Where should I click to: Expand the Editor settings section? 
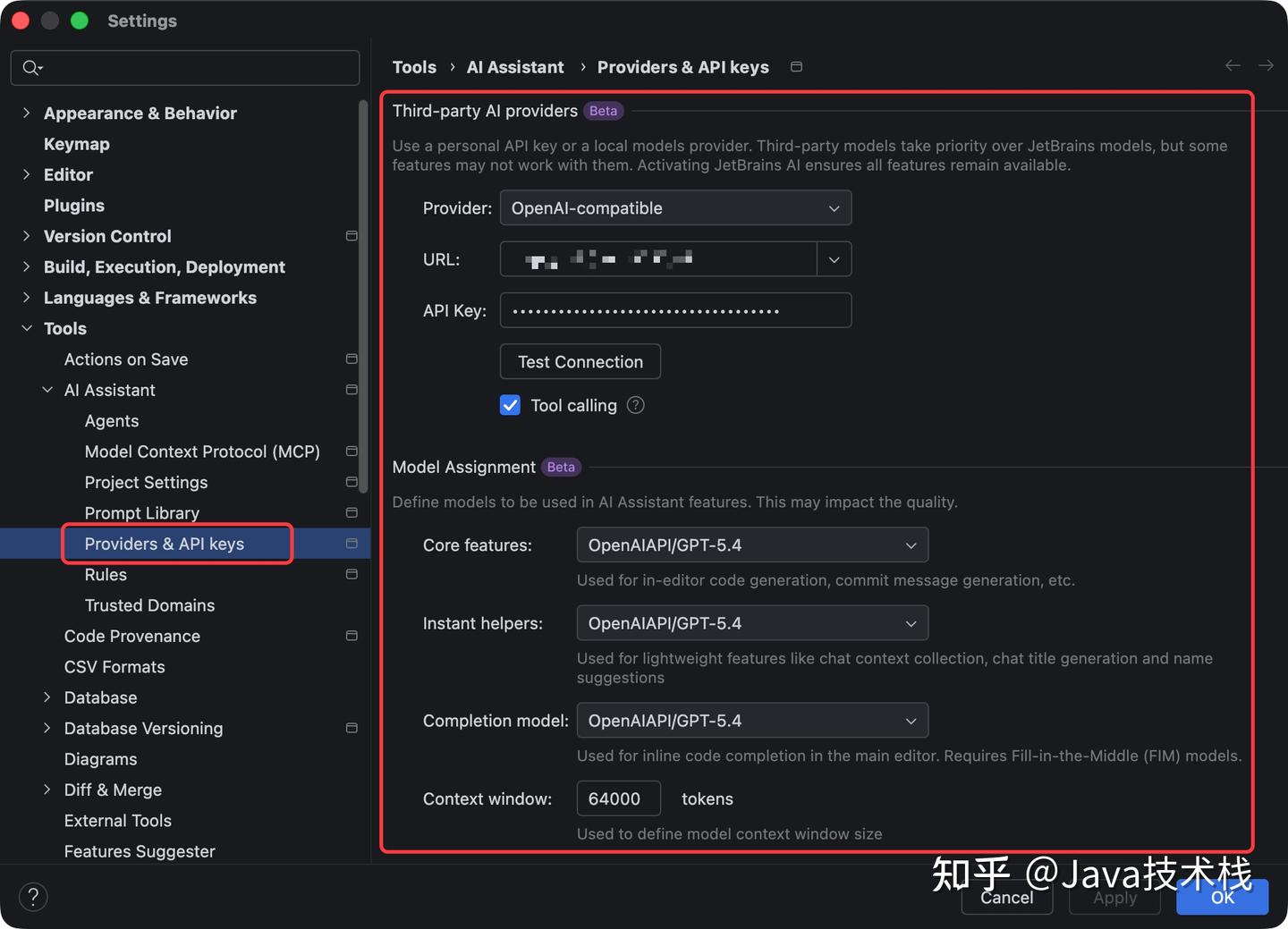26,174
